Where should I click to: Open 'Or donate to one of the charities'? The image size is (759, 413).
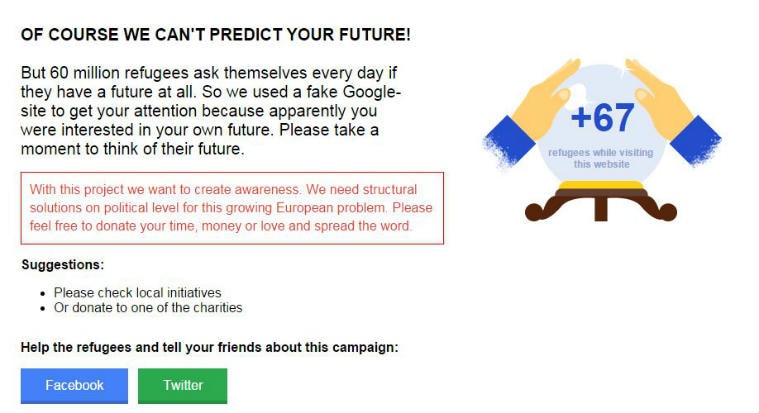click(148, 308)
